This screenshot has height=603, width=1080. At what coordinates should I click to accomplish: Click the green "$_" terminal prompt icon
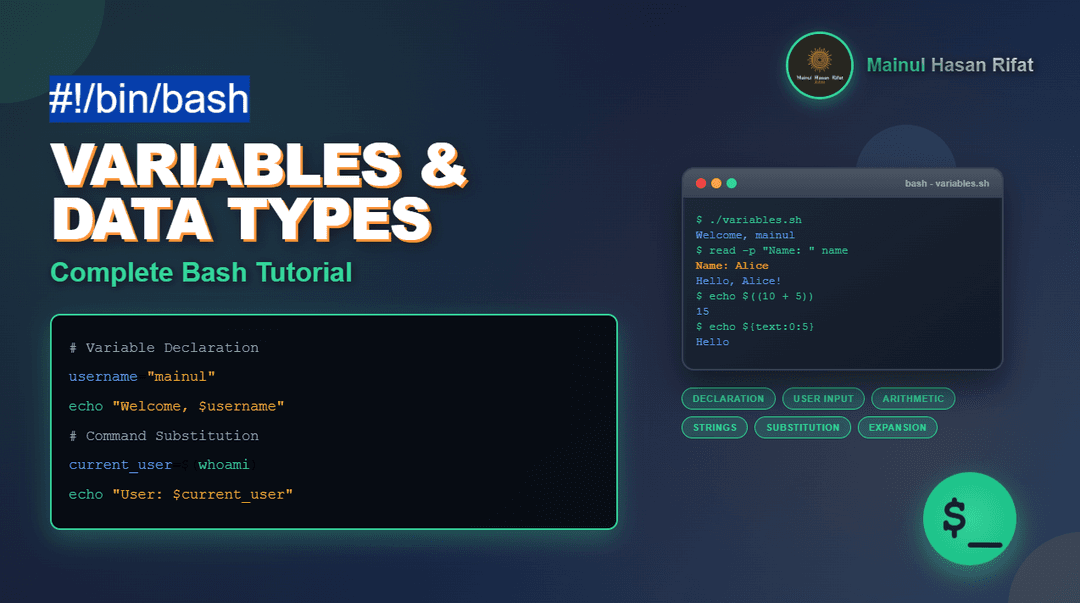[x=969, y=519]
